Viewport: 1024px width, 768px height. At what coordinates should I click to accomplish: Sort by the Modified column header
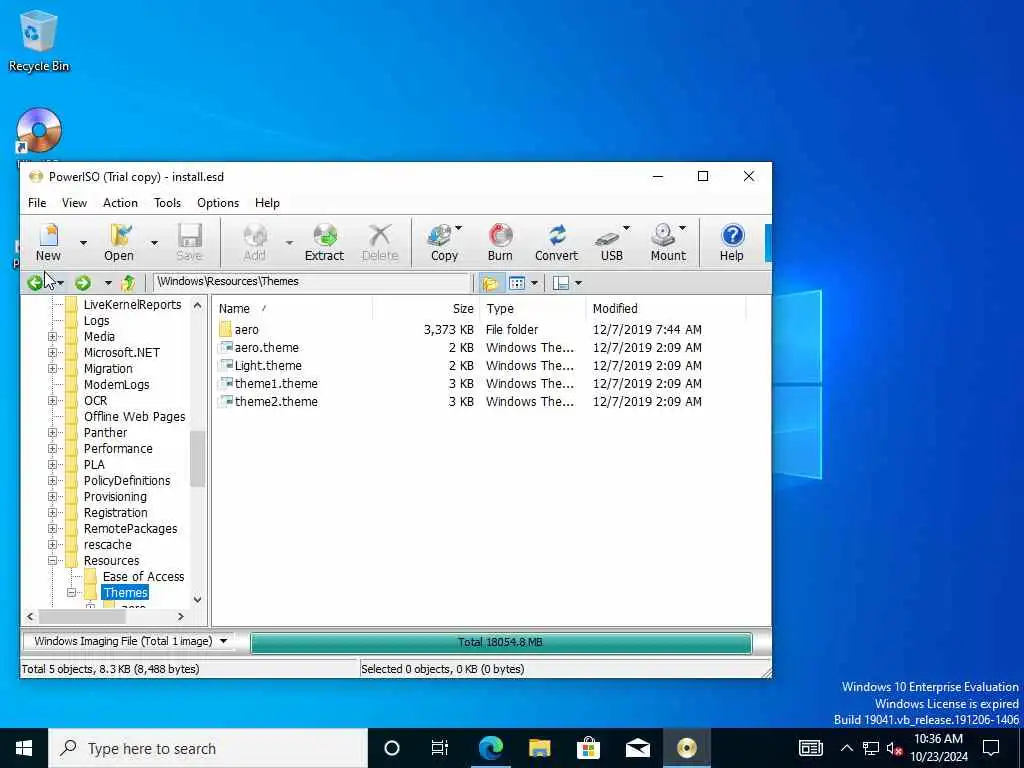666,308
